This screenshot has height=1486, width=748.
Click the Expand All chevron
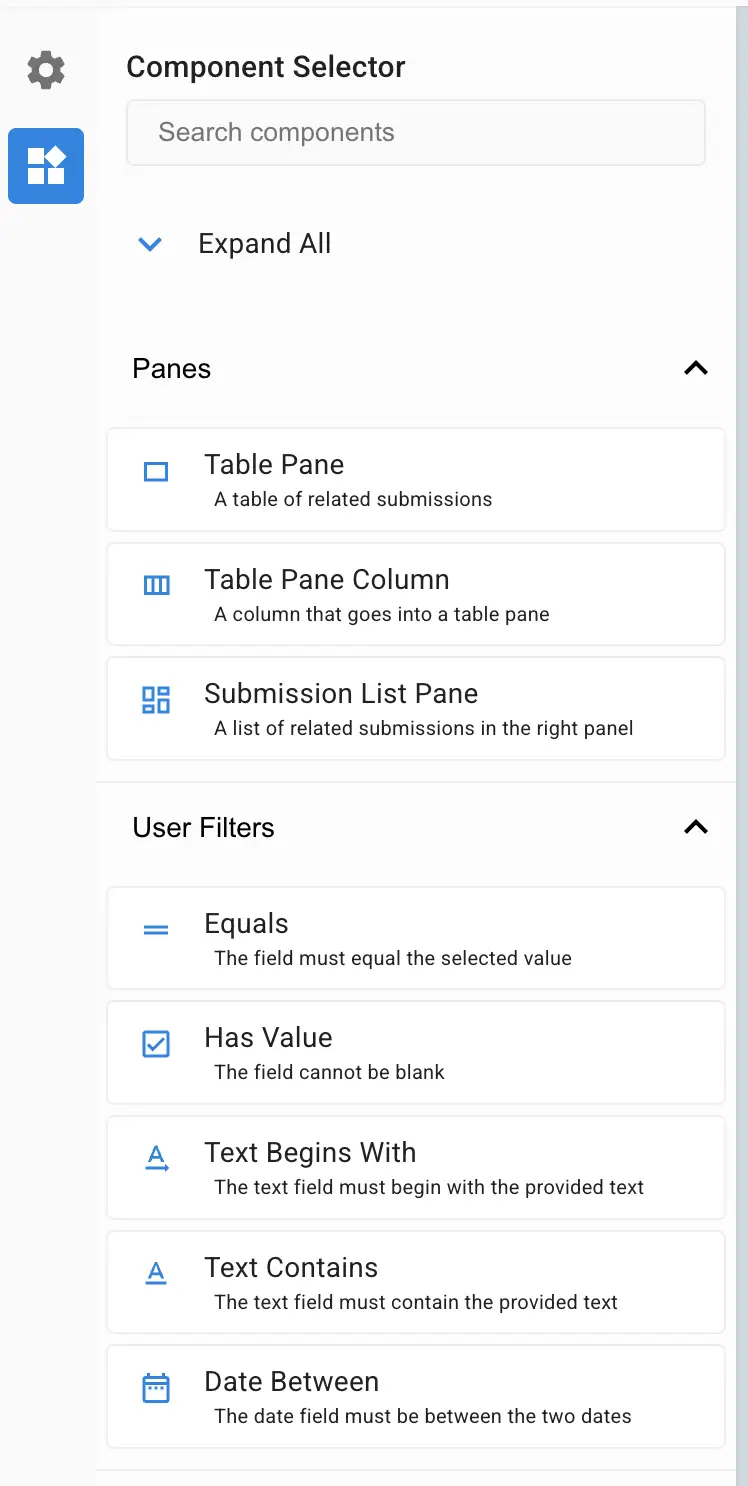[150, 244]
